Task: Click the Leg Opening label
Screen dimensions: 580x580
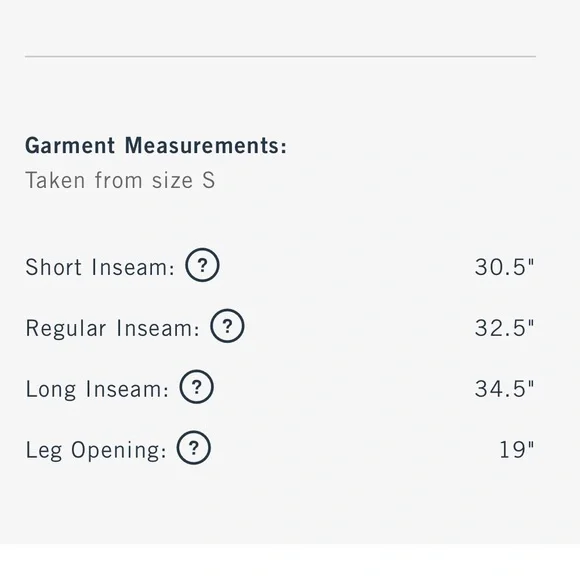Action: click(96, 451)
